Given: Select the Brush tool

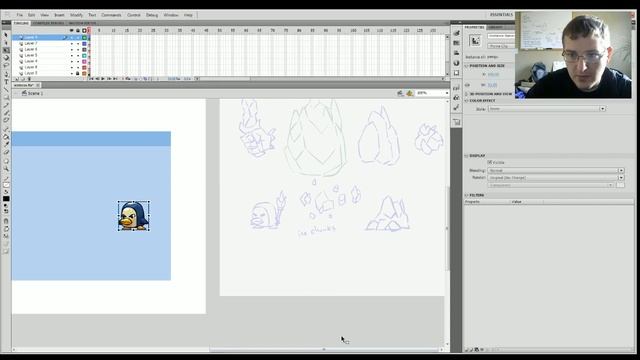Looking at the screenshot, I should point(6,112).
